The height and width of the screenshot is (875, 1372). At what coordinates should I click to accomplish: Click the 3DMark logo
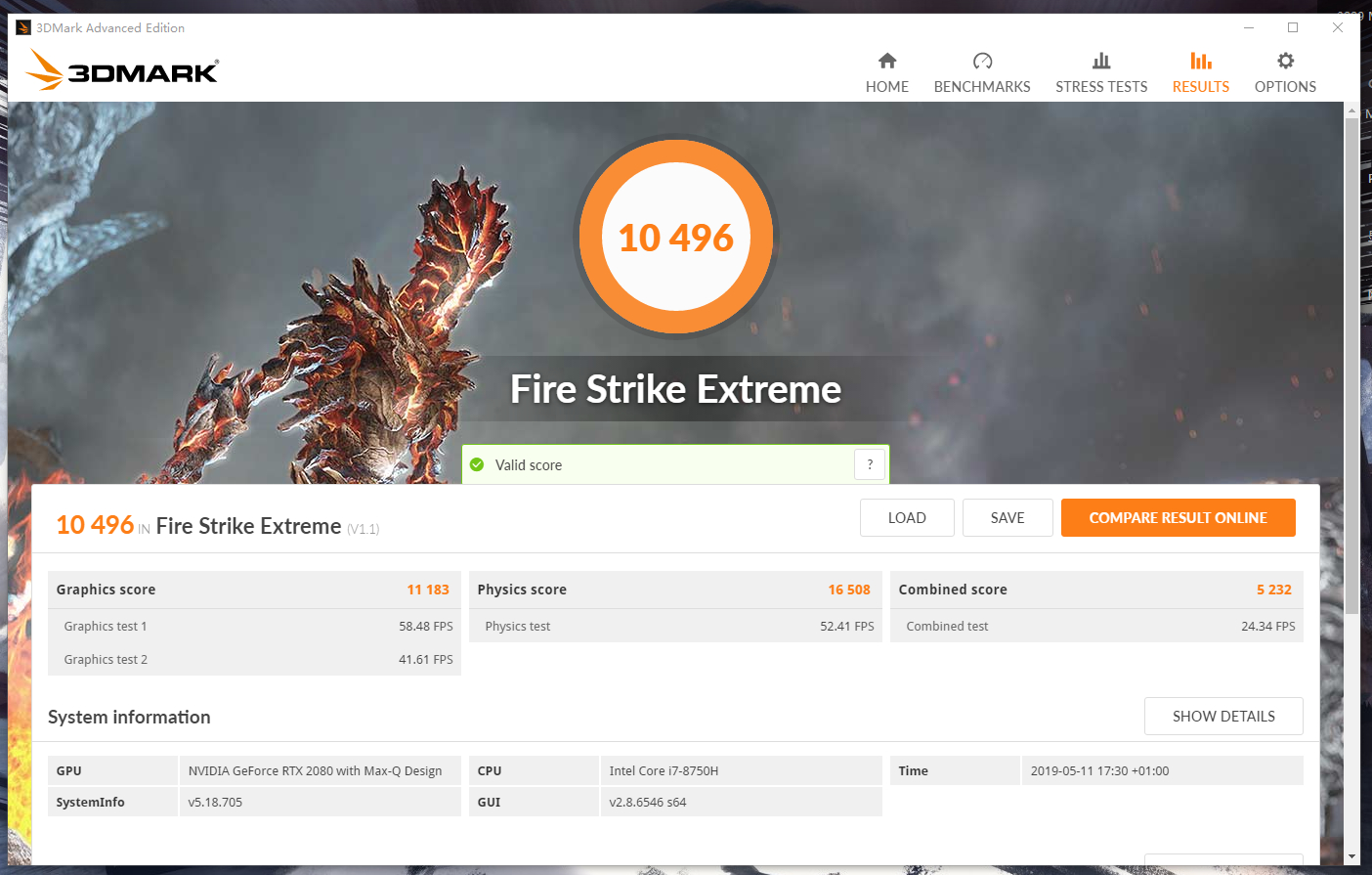tap(122, 69)
